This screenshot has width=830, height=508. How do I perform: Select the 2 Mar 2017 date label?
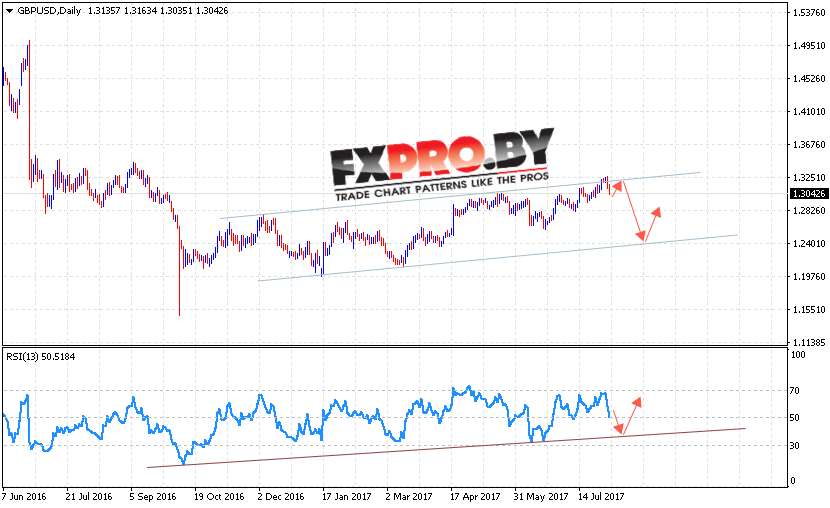409,496
